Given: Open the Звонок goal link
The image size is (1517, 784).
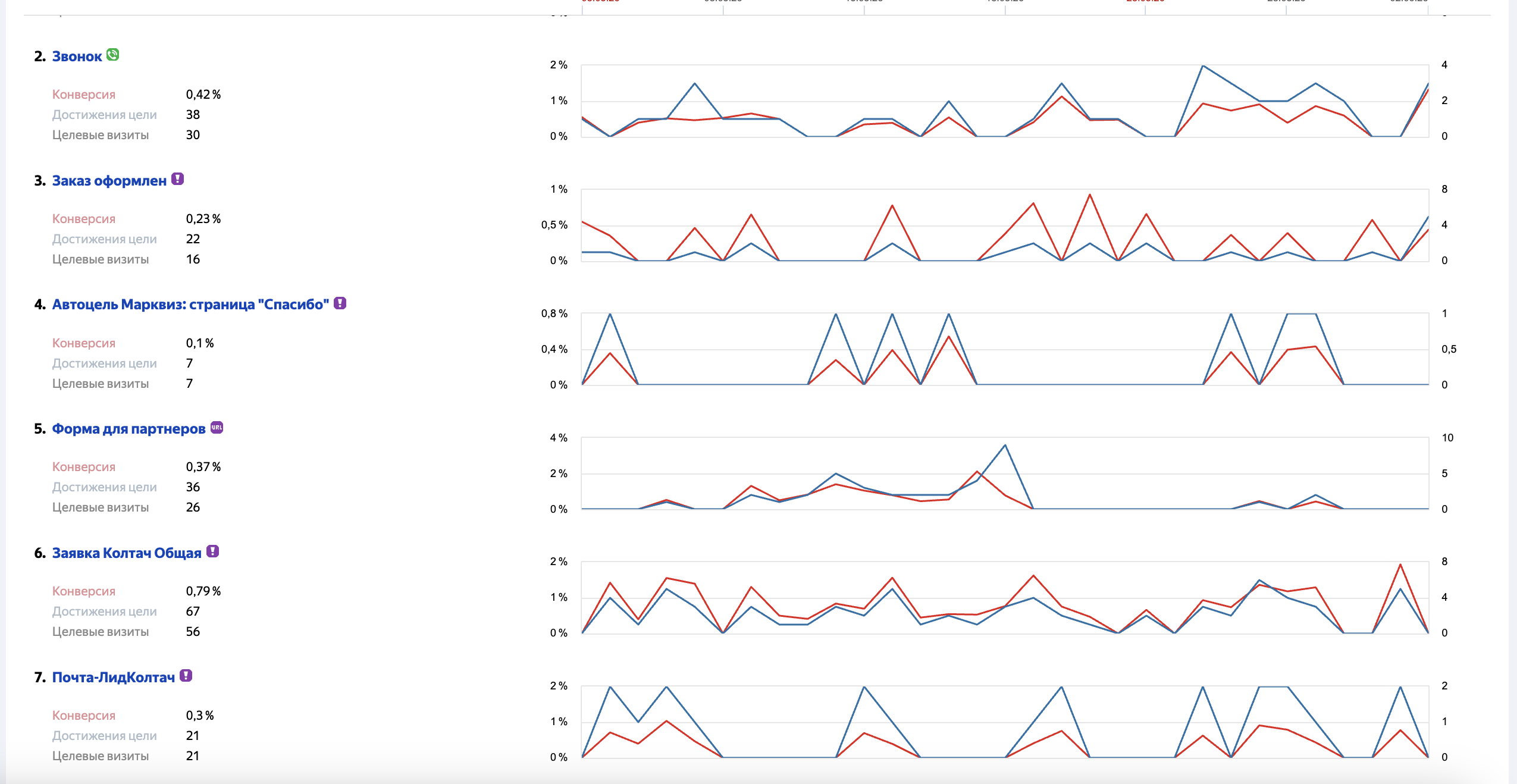Looking at the screenshot, I should [77, 57].
